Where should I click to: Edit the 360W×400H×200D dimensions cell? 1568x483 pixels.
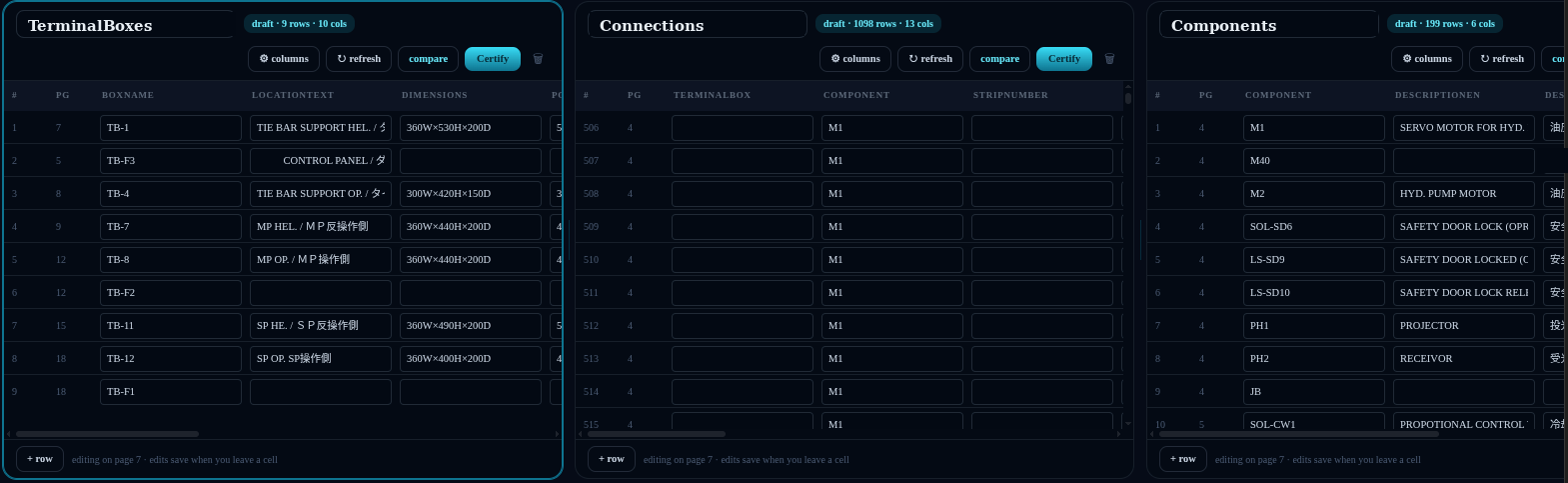tap(471, 359)
